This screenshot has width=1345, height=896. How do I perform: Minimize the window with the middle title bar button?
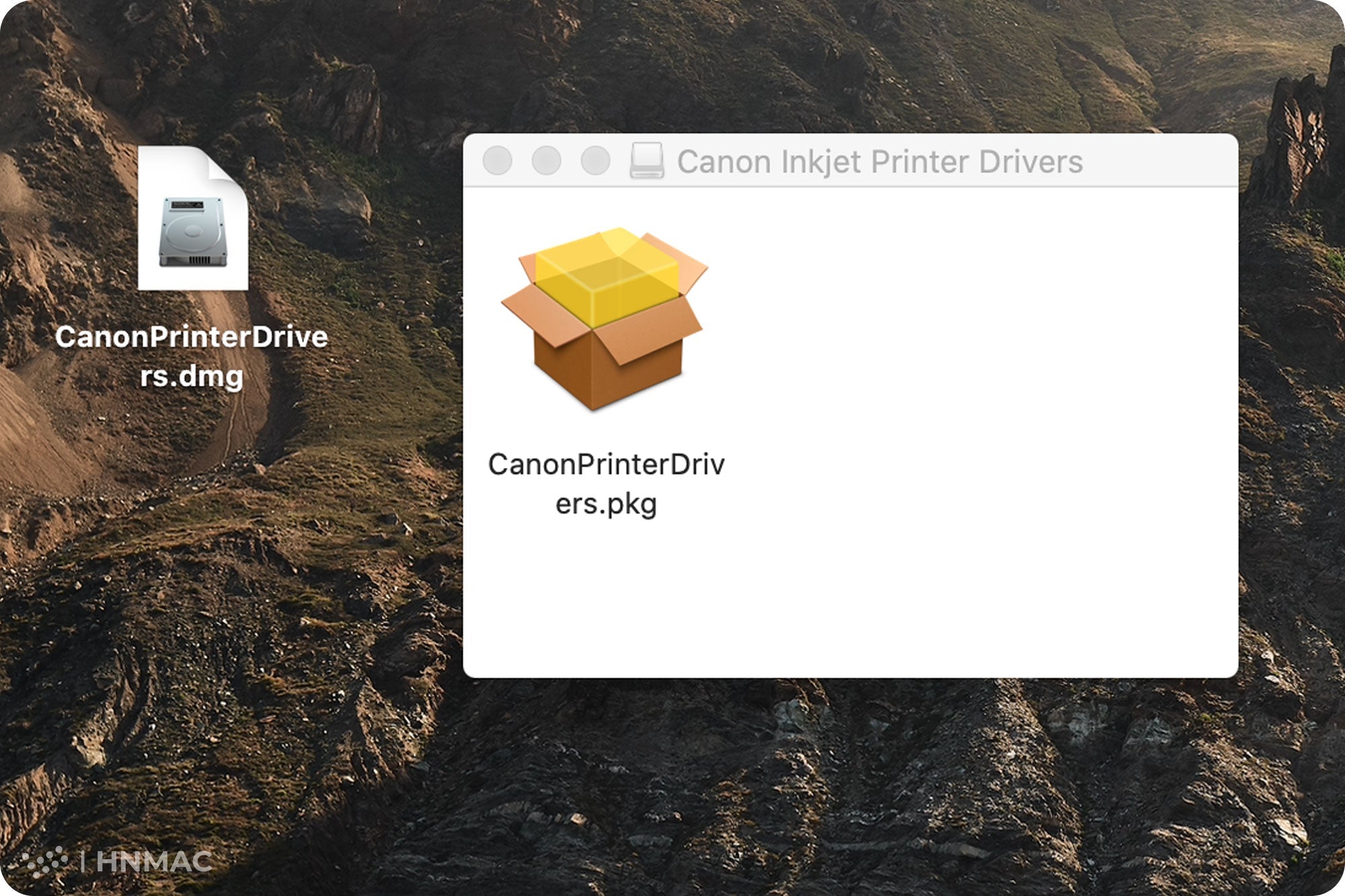tap(546, 161)
